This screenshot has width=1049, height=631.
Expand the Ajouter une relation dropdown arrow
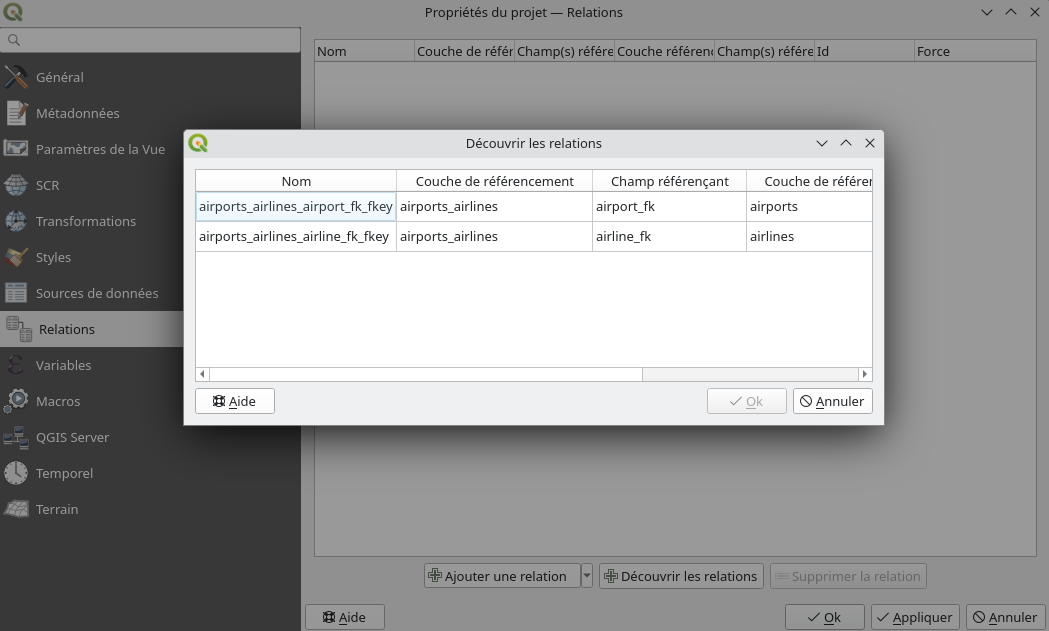coord(587,576)
